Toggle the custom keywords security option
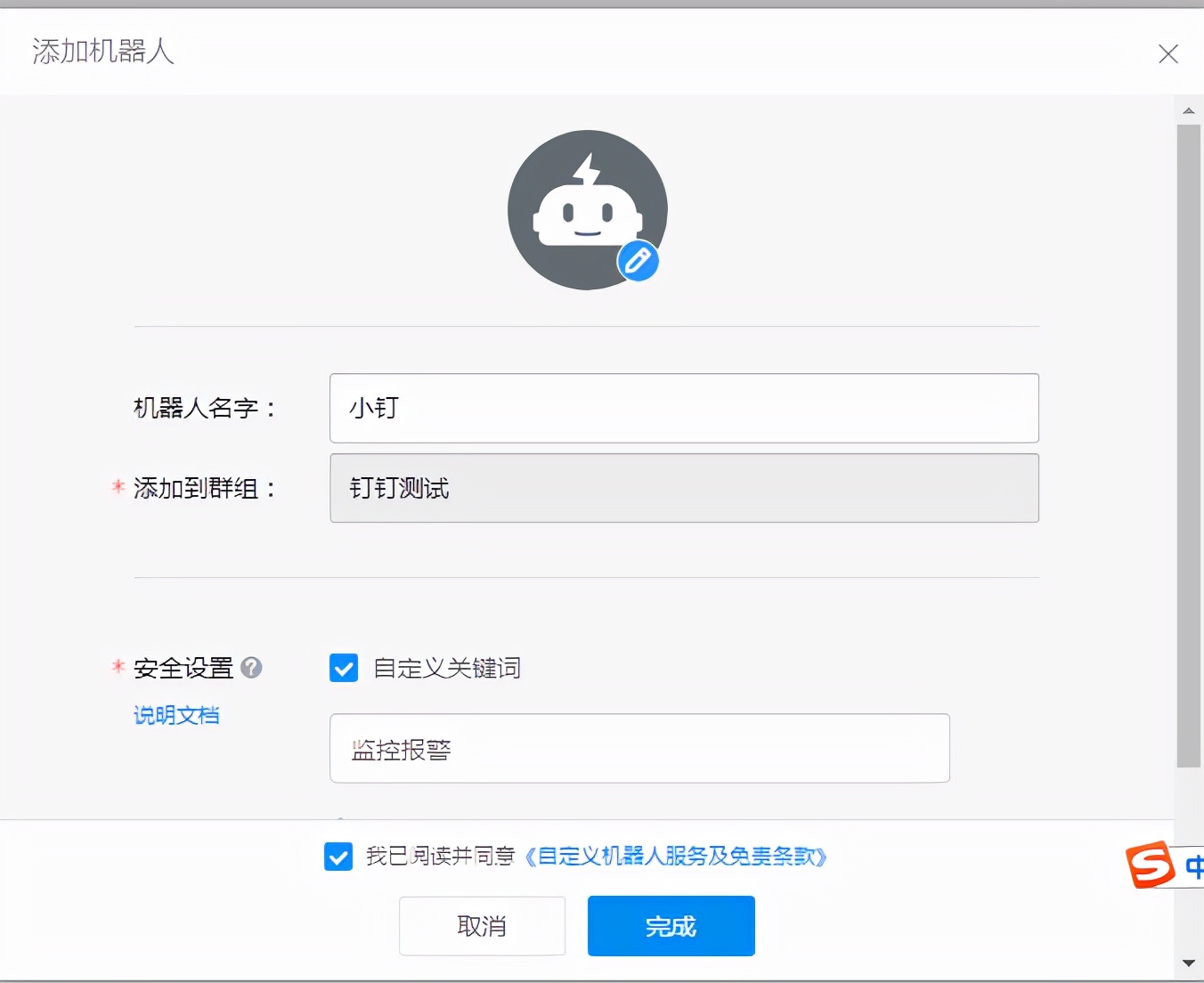The height and width of the screenshot is (983, 1204). coord(344,668)
